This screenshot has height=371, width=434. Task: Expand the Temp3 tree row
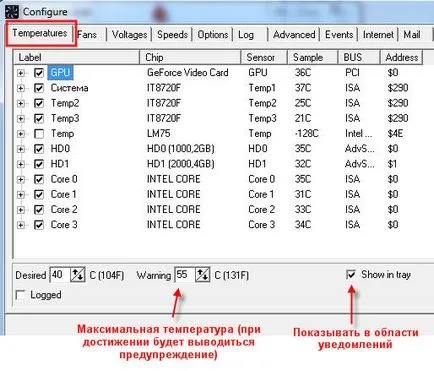pos(21,118)
